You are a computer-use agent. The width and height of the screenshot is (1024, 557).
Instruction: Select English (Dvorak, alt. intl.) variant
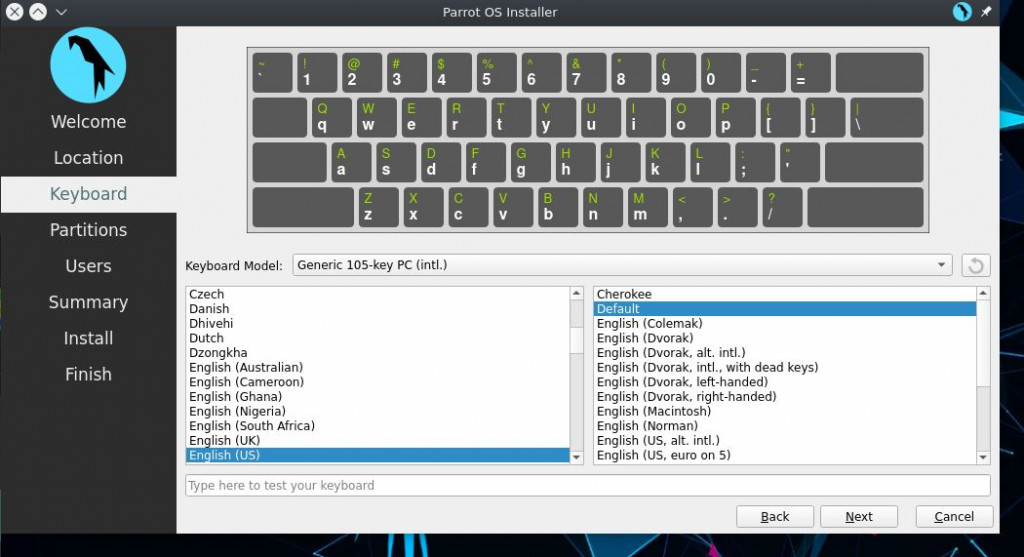click(785, 353)
